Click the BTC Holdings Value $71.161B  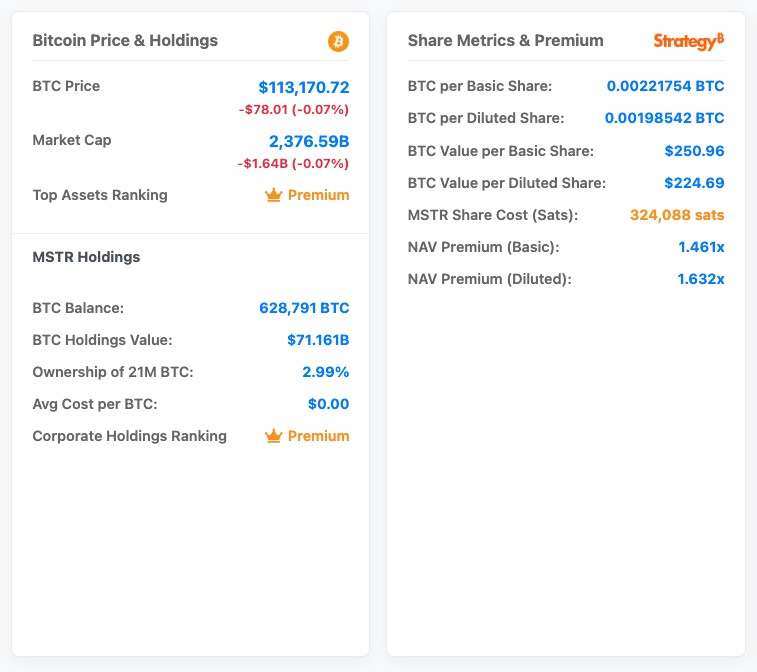point(317,340)
